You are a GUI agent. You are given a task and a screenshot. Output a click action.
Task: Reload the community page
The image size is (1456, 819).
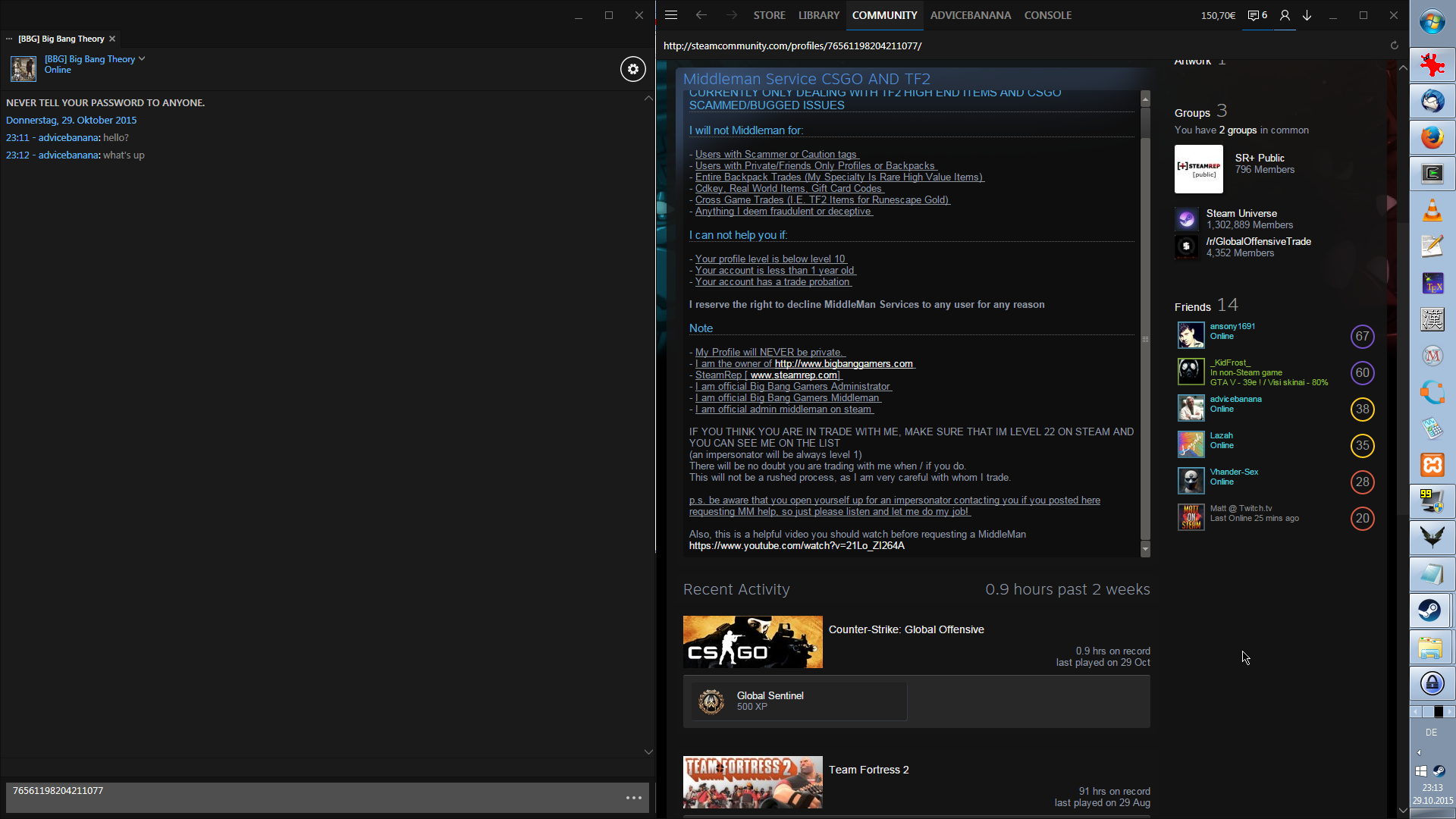click(1394, 45)
